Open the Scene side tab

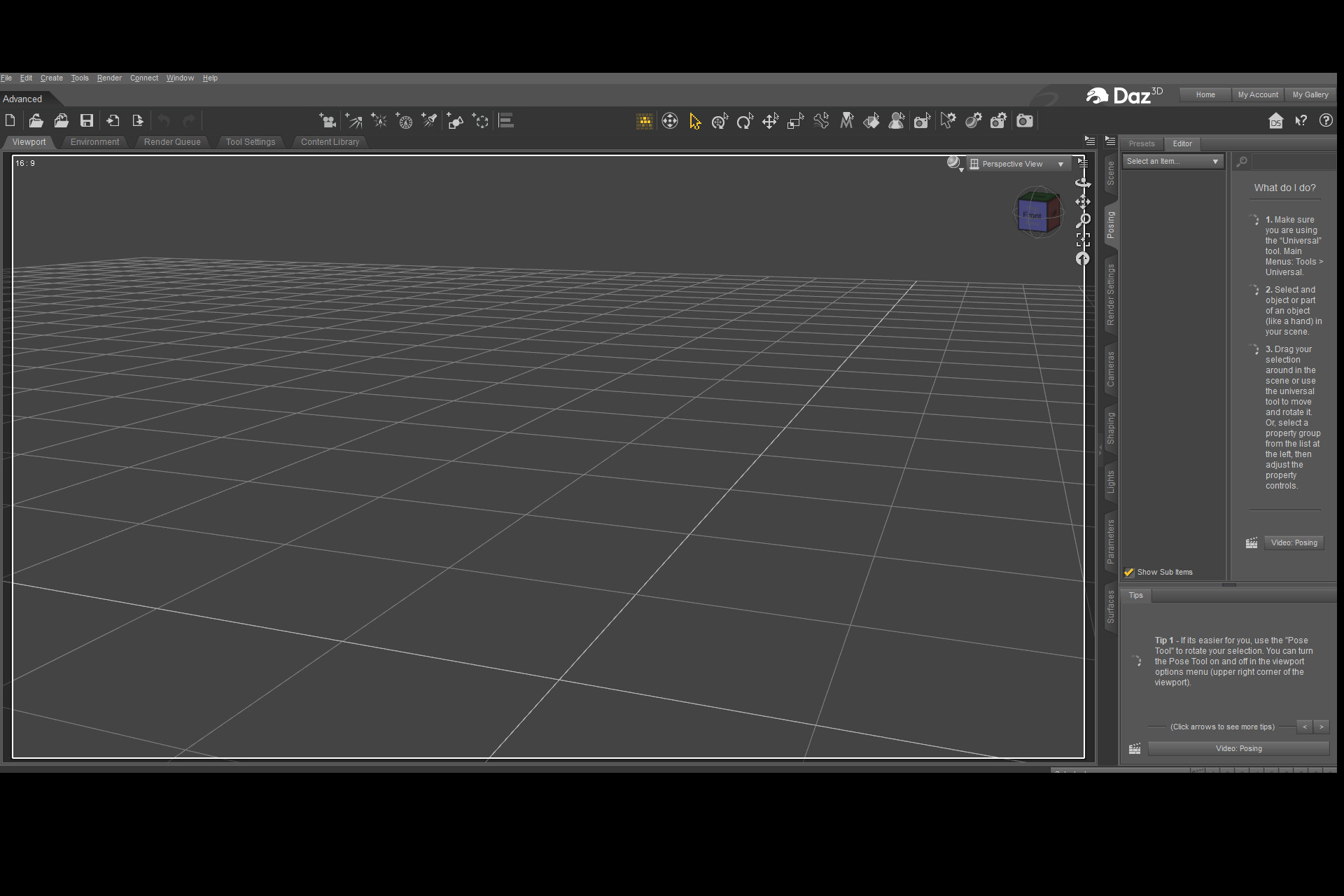pyautogui.click(x=1110, y=173)
